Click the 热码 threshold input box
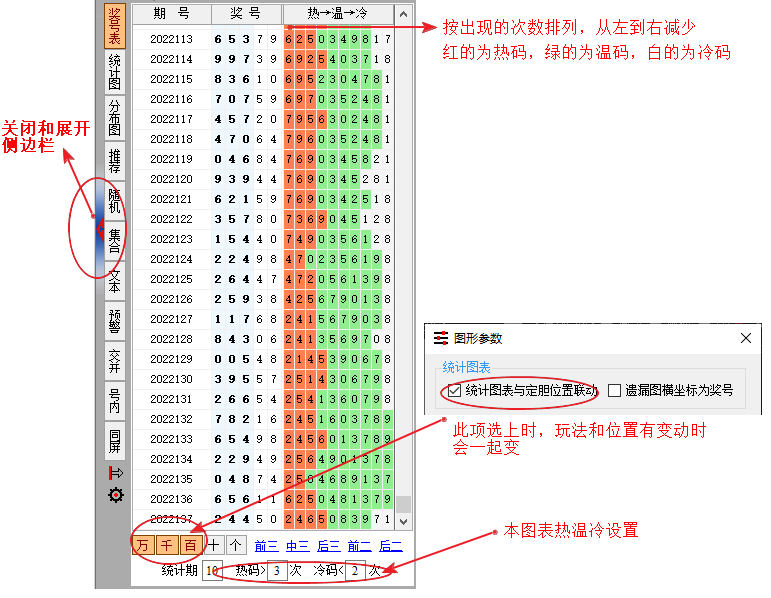The width and height of the screenshot is (771, 598). (278, 571)
